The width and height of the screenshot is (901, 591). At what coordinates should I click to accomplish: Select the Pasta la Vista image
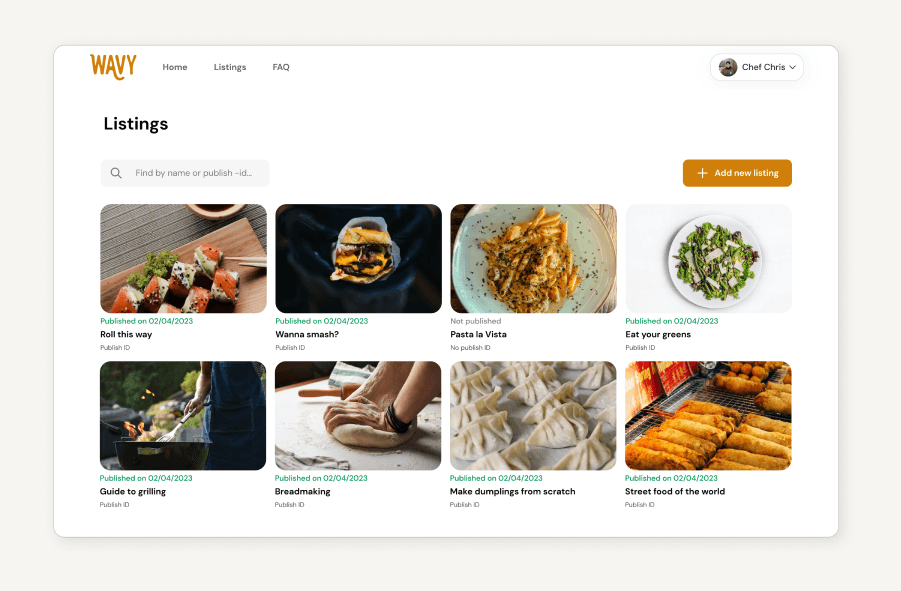[x=533, y=258]
